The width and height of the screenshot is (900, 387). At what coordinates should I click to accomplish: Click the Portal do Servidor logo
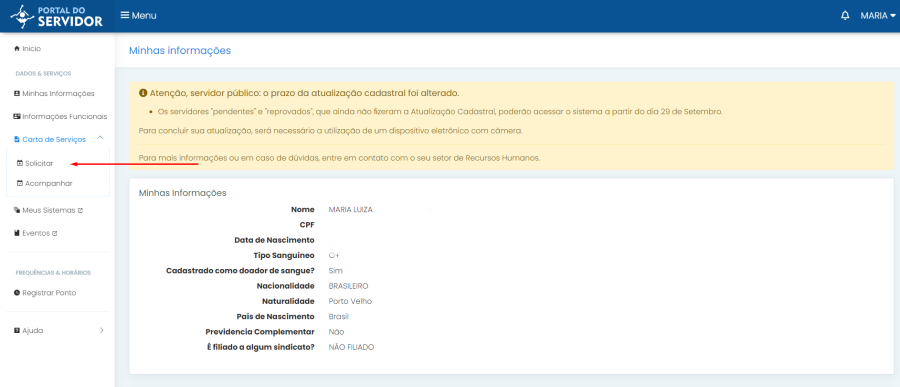57,16
